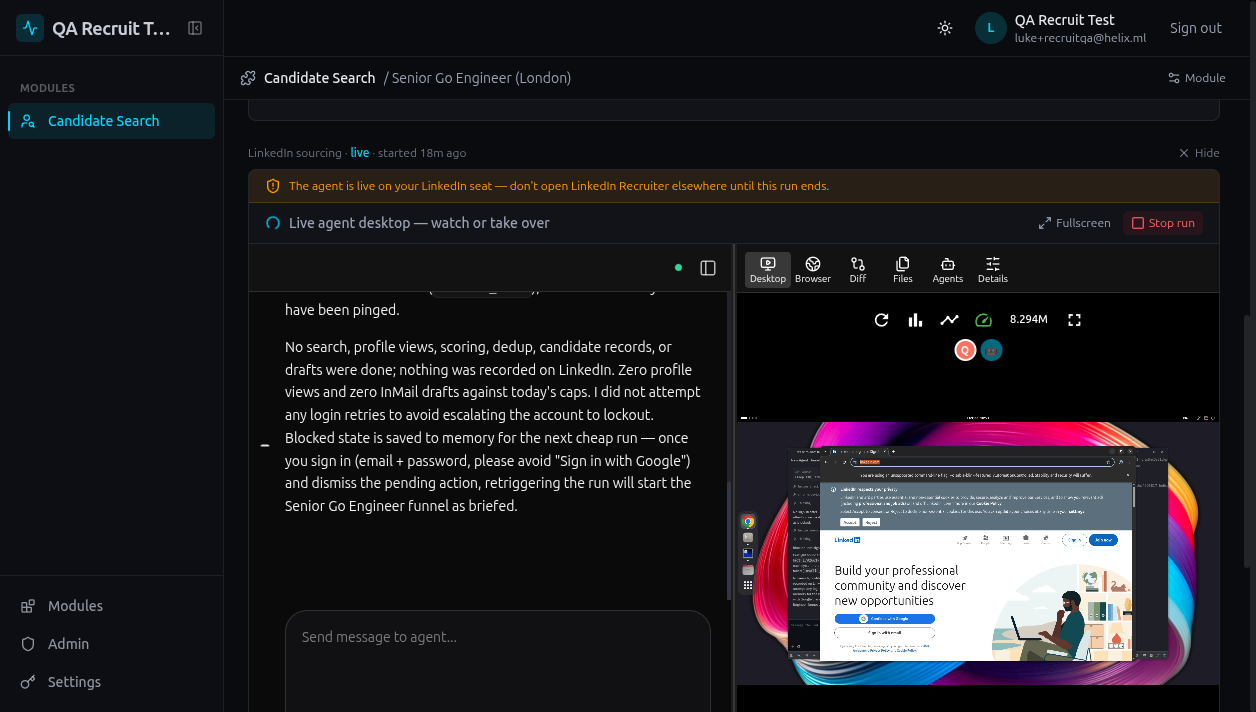This screenshot has width=1256, height=712.
Task: Switch to the Files tab
Action: pos(903,269)
